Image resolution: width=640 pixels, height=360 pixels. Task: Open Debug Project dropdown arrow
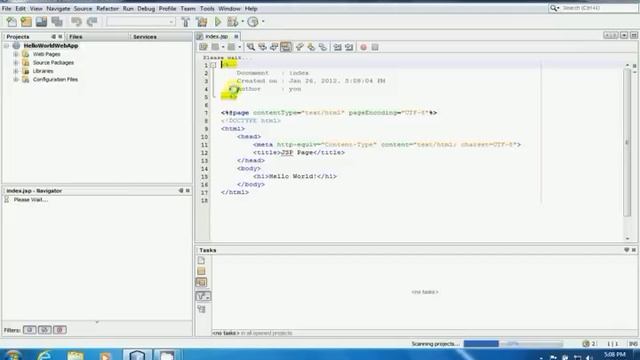point(242,22)
